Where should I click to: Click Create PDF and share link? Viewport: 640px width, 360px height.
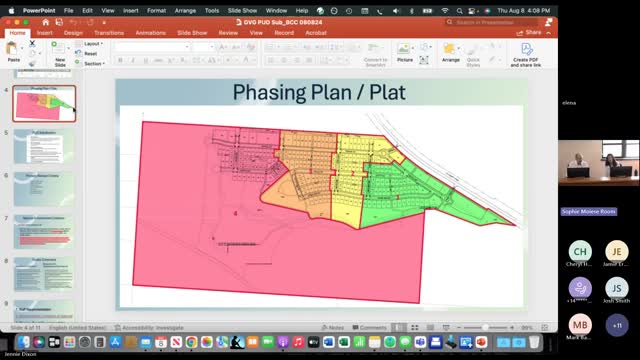pyautogui.click(x=526, y=55)
